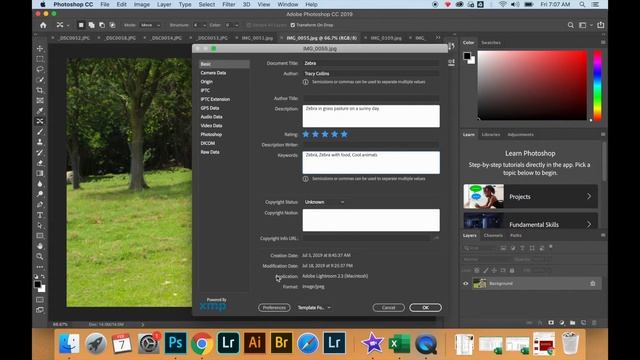
Task: Create a new group folder in Layers panel
Action: pyautogui.click(x=573, y=322)
